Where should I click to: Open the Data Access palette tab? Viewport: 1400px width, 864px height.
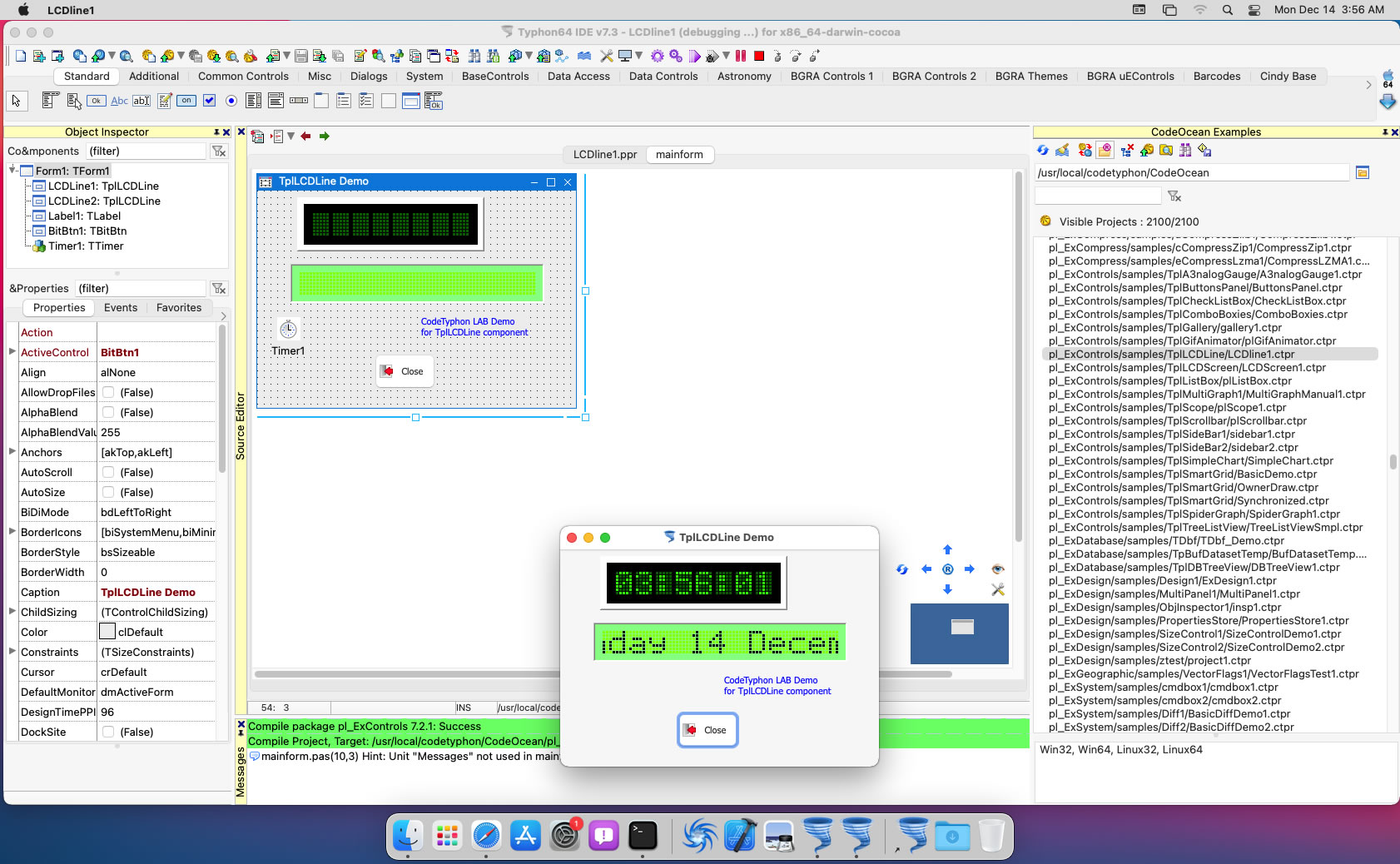(578, 76)
